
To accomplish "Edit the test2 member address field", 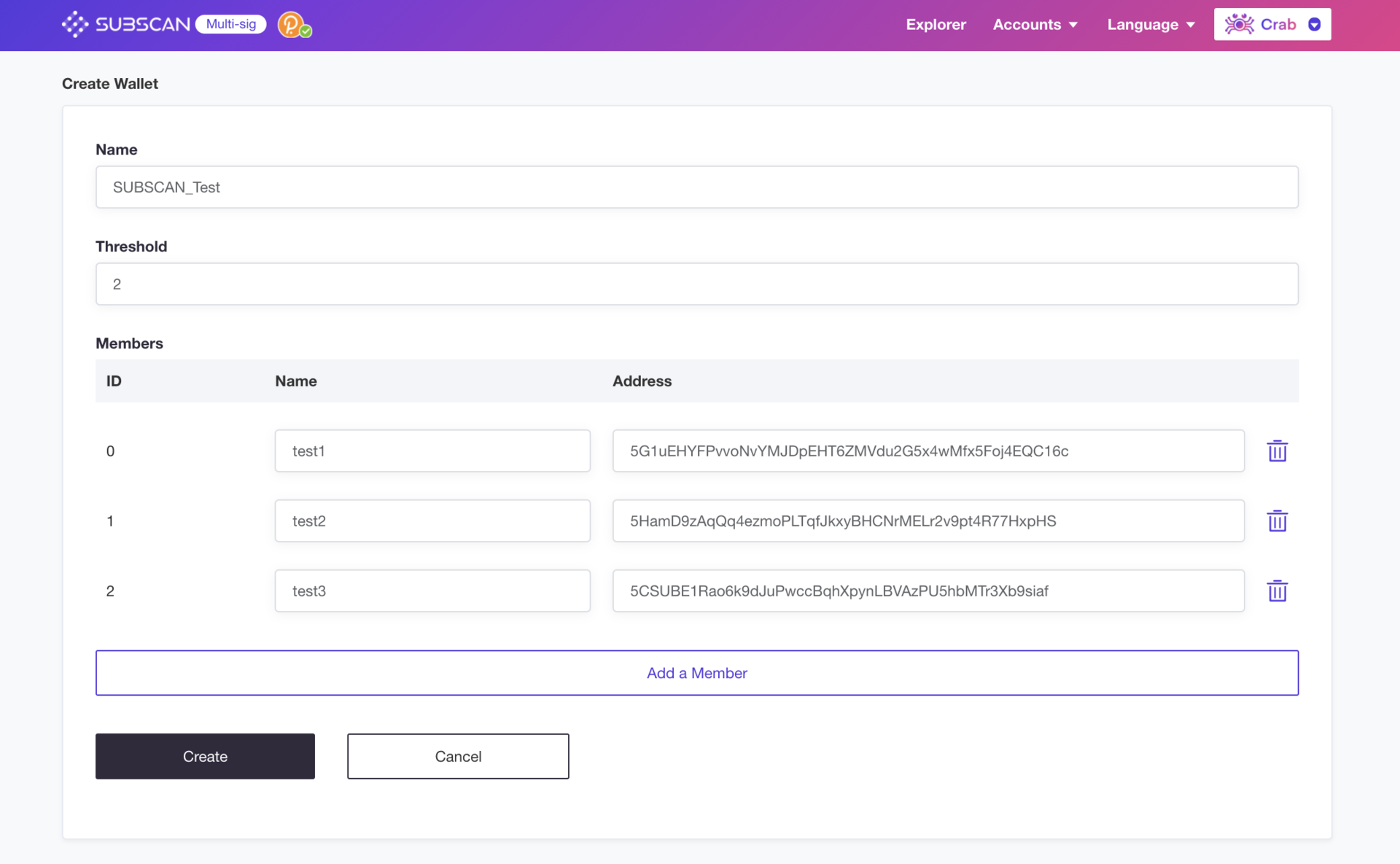I will (927, 521).
